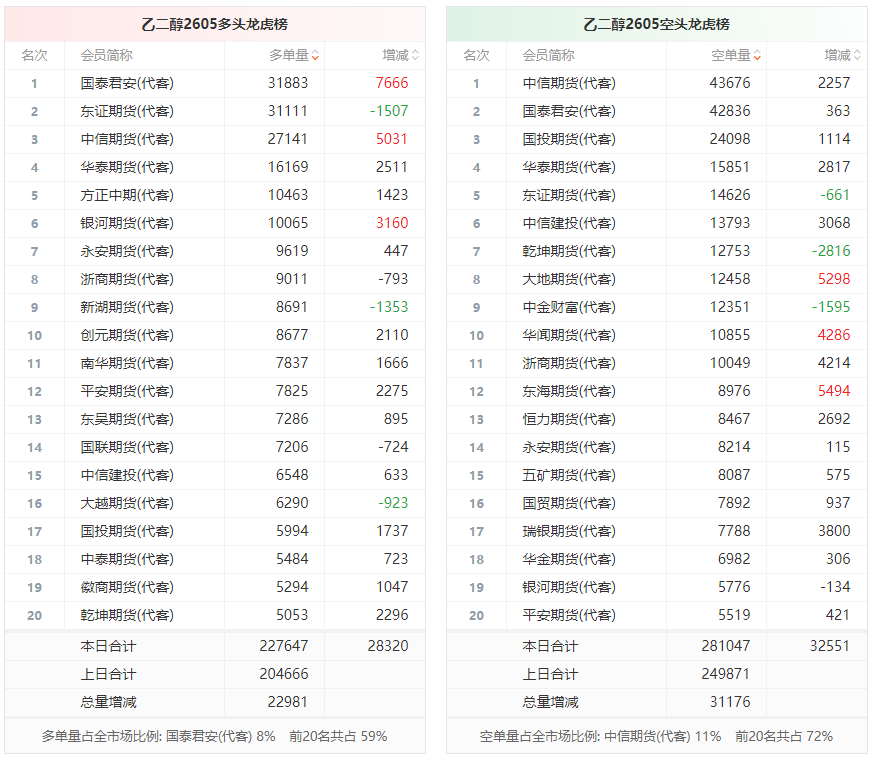Select change value -134
Viewport: 873px width, 759px height.
pyautogui.click(x=835, y=587)
